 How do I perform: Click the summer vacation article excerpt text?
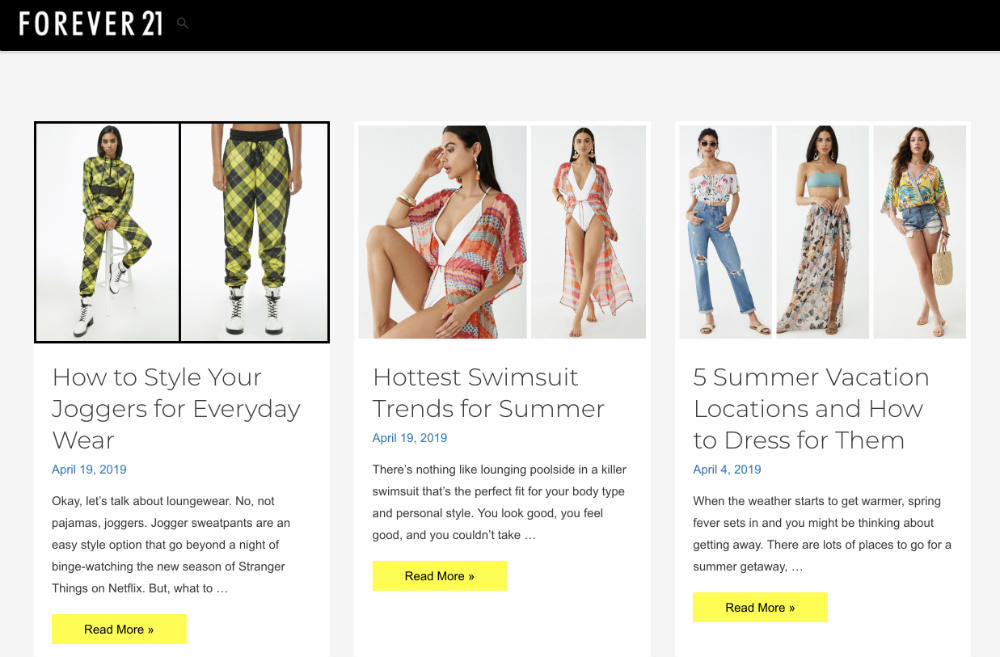(x=822, y=534)
